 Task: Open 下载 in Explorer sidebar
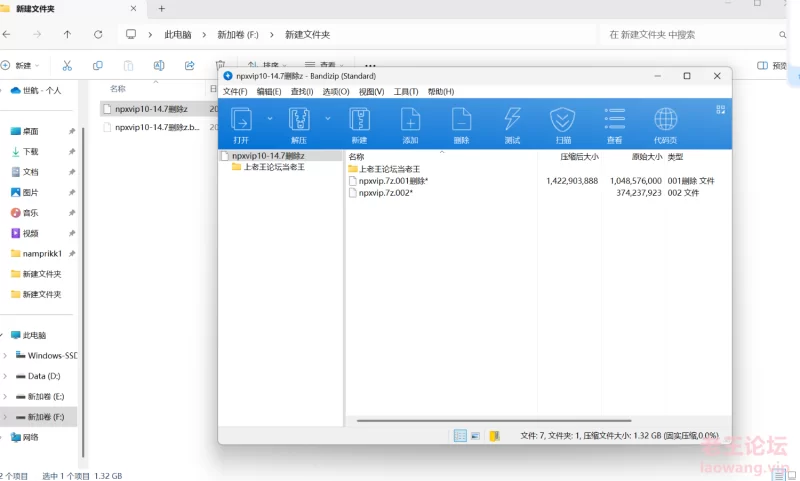[30, 151]
